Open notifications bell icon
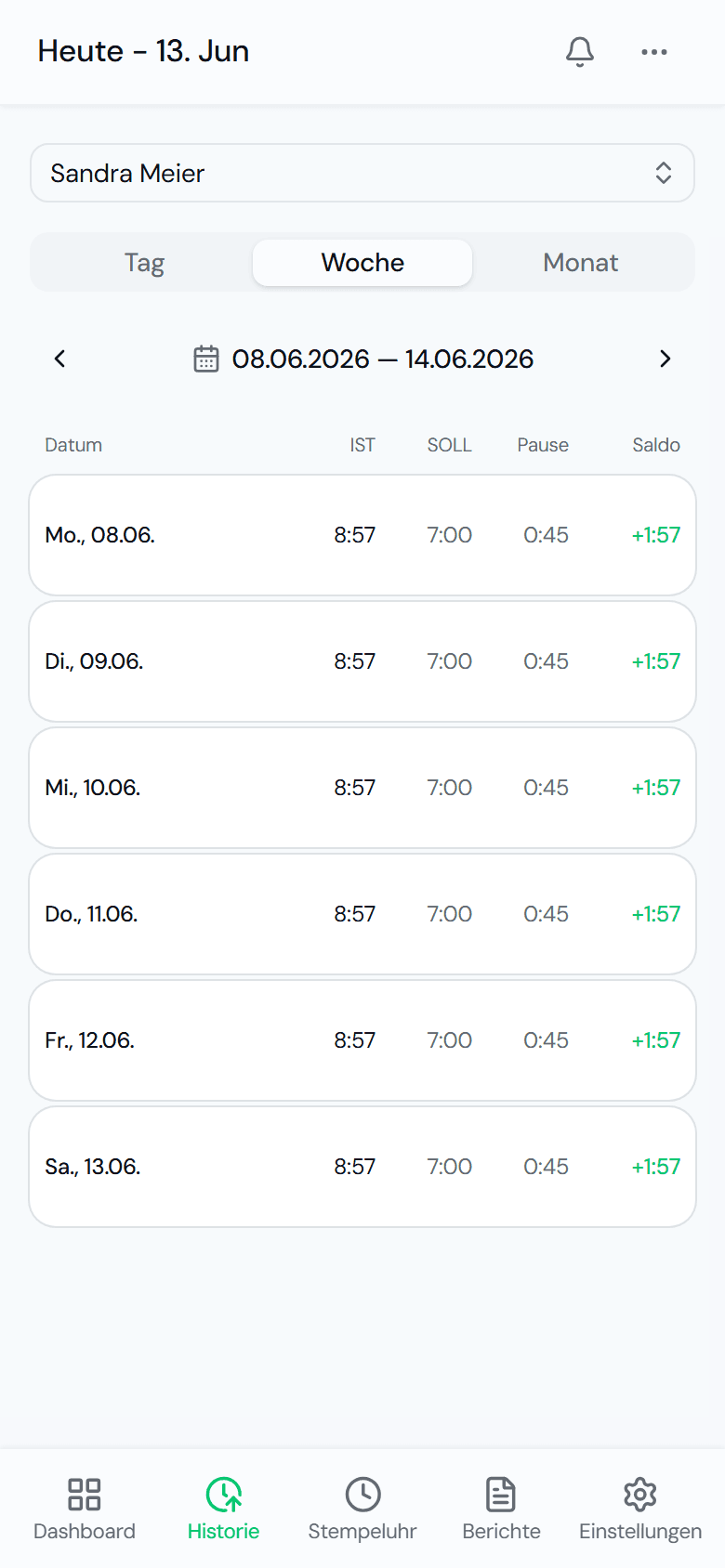The image size is (725, 1568). click(580, 52)
